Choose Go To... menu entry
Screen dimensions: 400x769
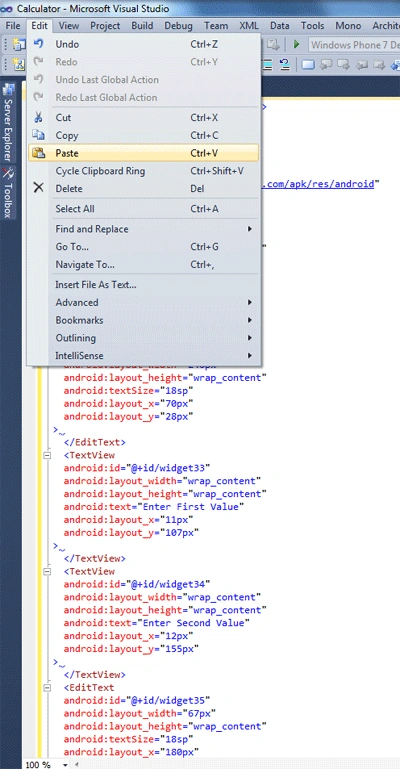click(x=144, y=247)
